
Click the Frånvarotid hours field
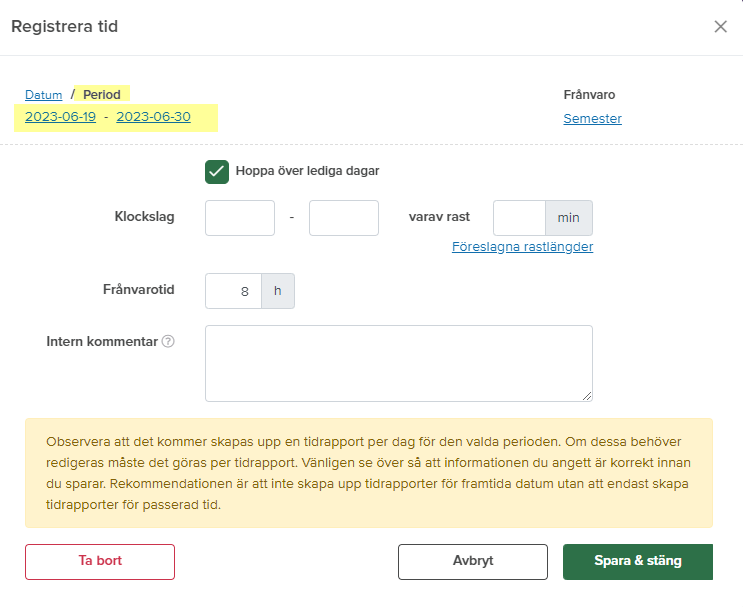tap(233, 291)
